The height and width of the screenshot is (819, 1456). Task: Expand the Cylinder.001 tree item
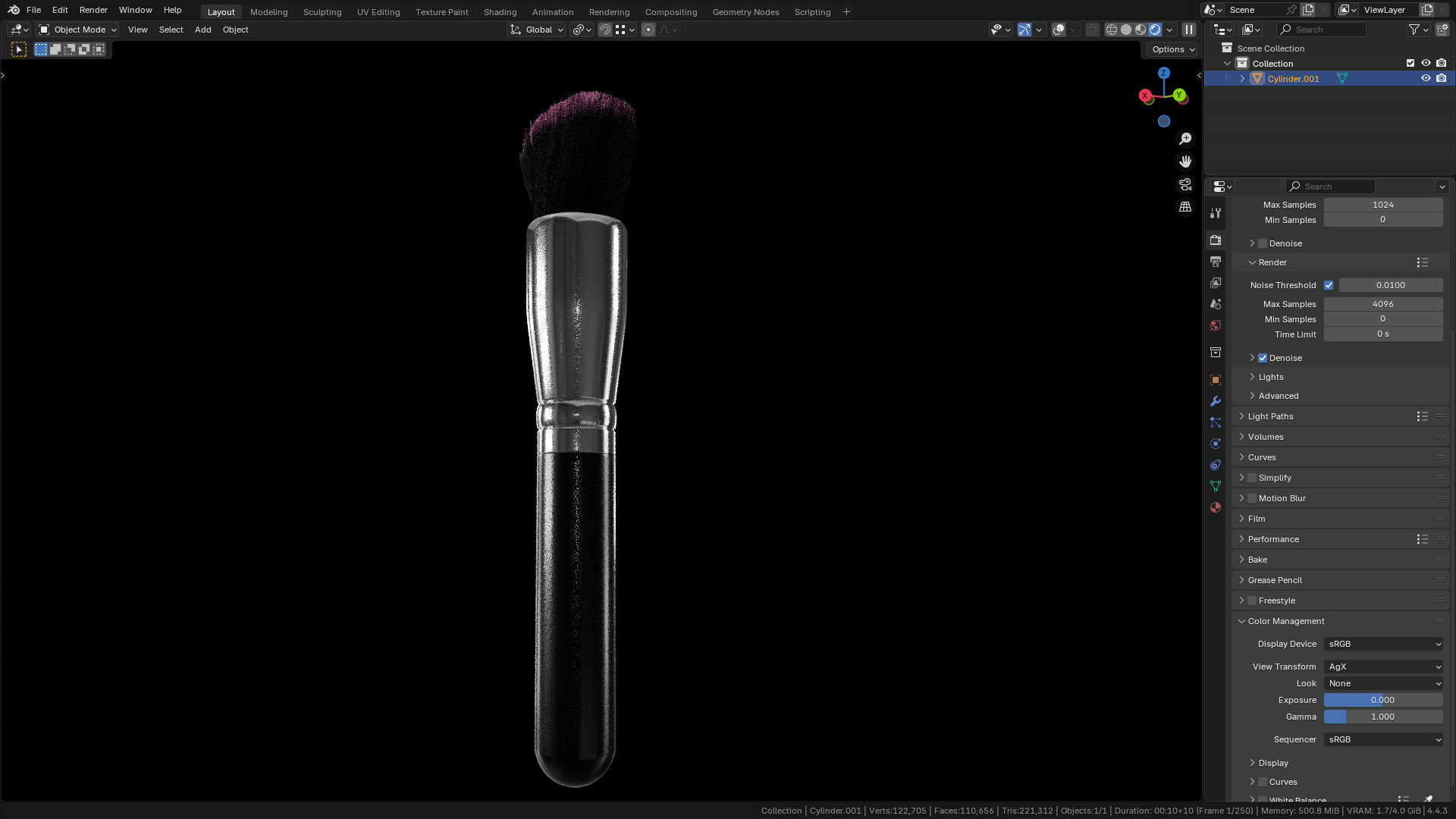[1242, 78]
